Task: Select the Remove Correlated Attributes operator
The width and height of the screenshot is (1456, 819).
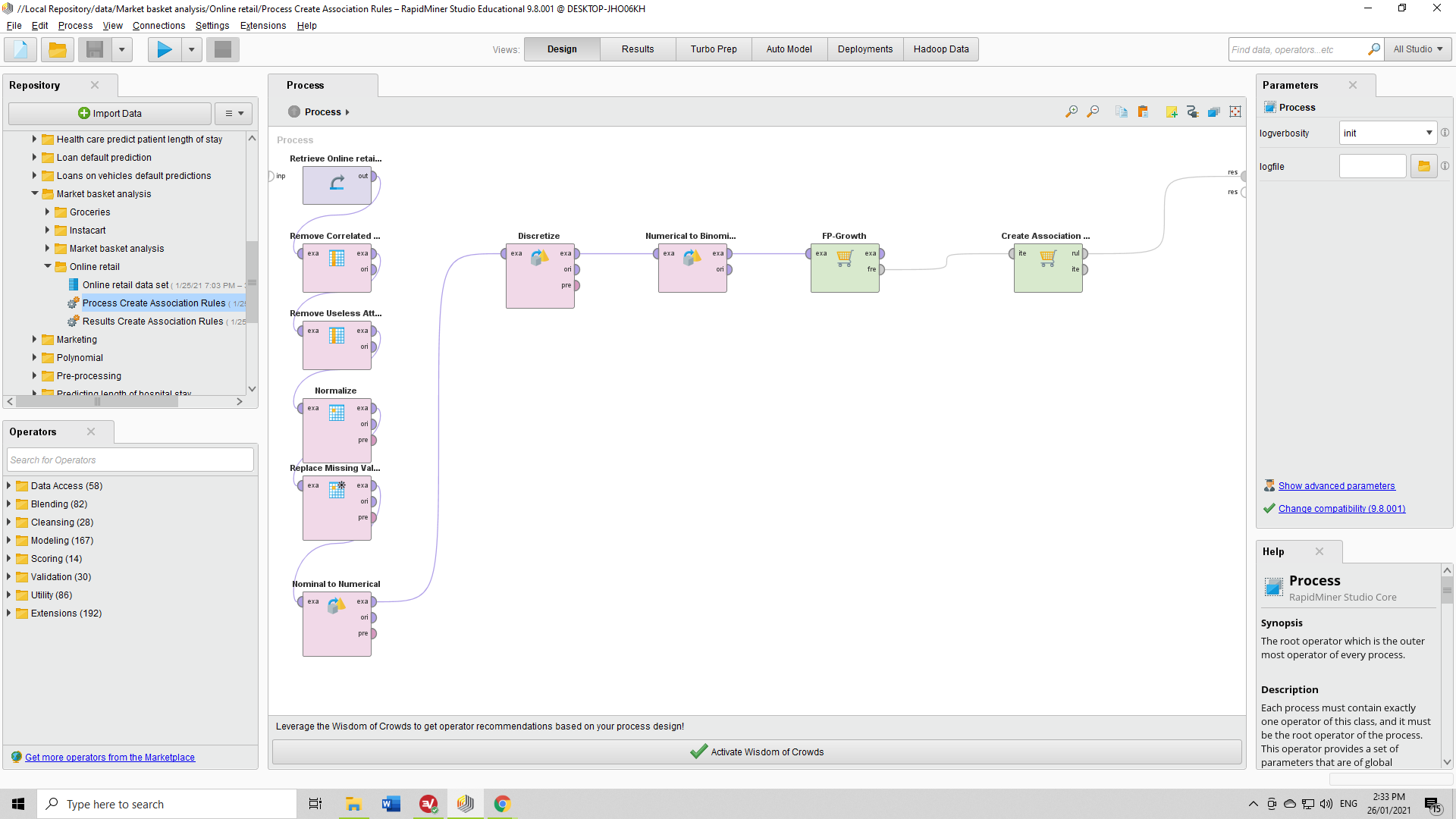Action: 337,268
